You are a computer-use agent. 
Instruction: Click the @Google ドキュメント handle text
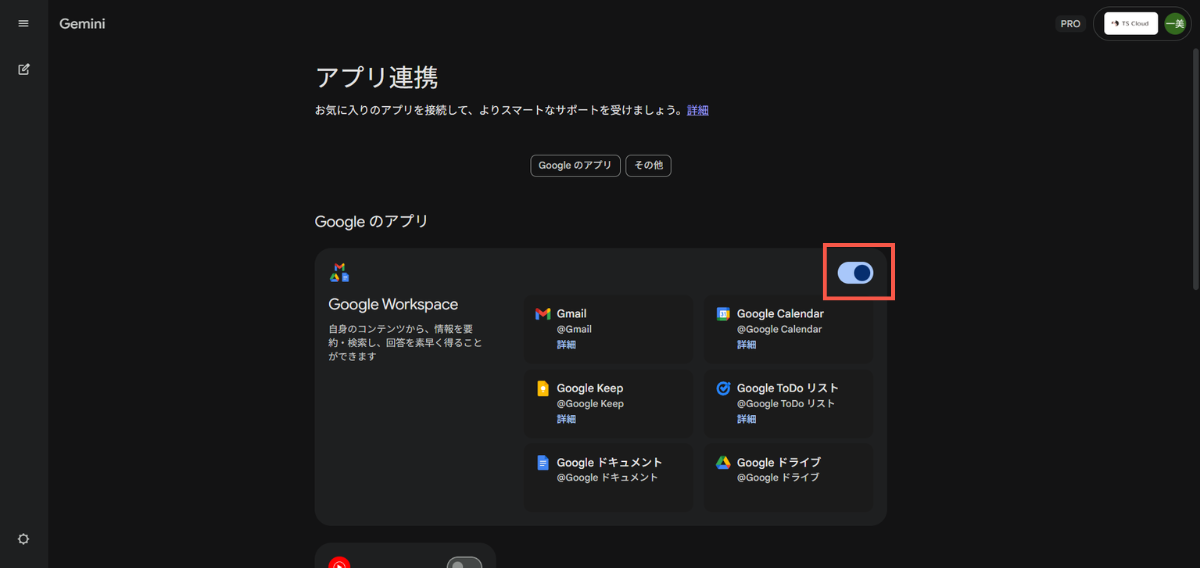point(607,478)
